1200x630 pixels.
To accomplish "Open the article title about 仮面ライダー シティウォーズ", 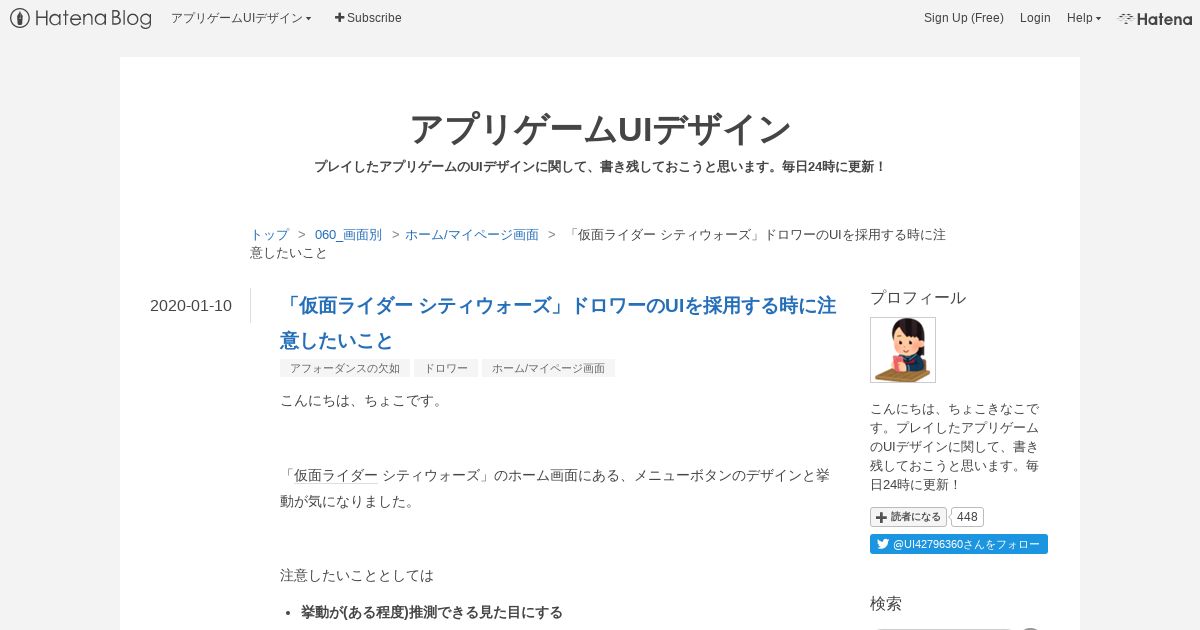I will click(x=558, y=323).
